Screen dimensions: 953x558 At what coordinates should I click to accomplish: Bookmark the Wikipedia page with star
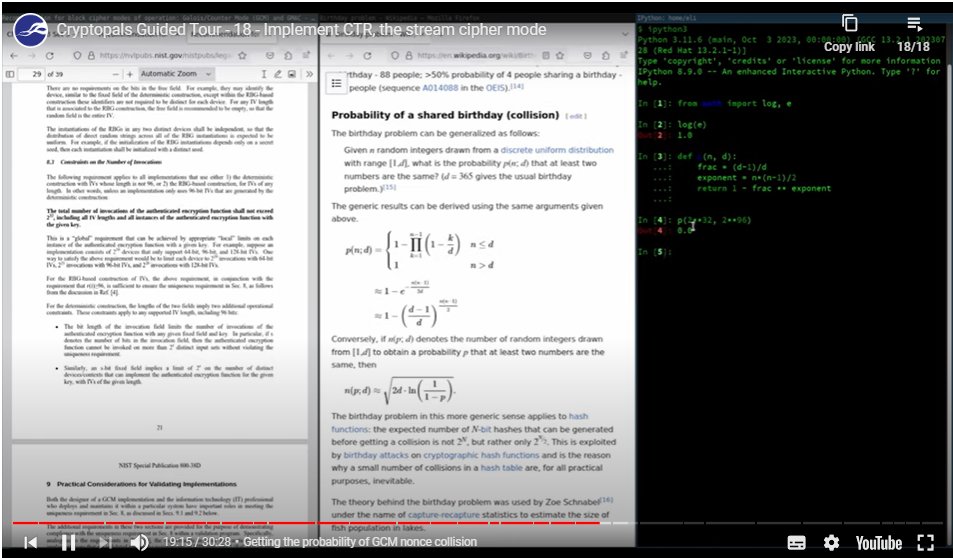click(560, 55)
